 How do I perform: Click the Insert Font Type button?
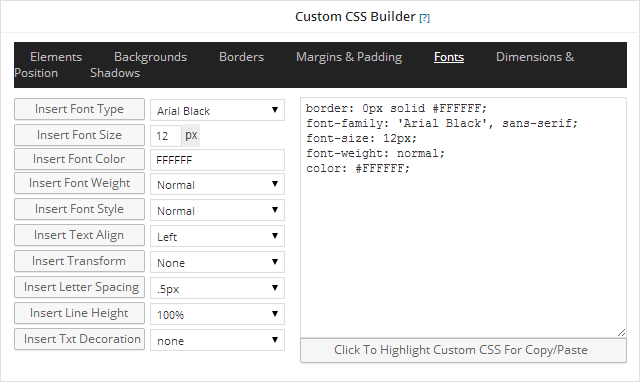[x=79, y=109]
